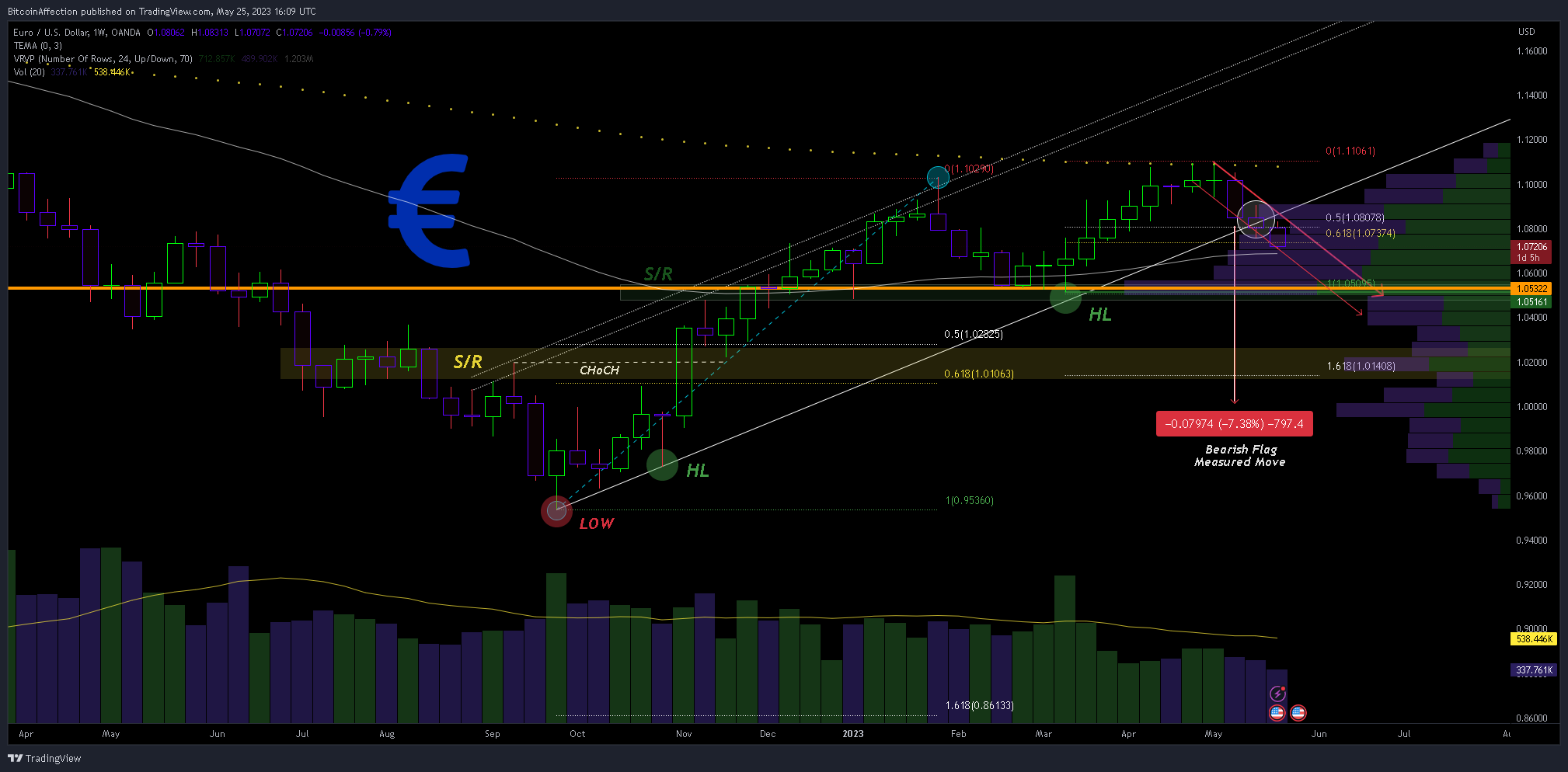Select the blue Euro symbol drawing
Screen dimensions: 1568x772
point(430,210)
